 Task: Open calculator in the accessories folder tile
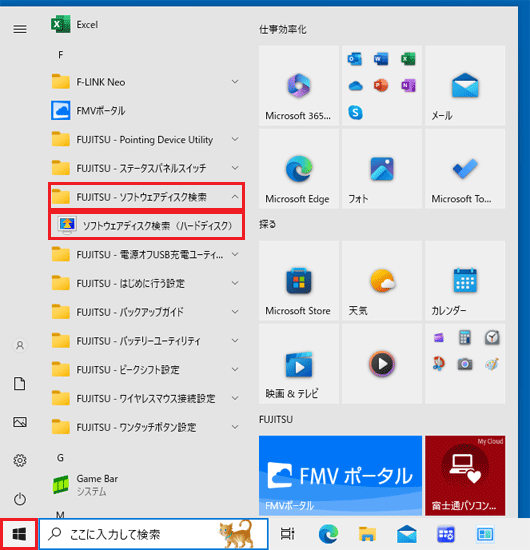pos(465,337)
